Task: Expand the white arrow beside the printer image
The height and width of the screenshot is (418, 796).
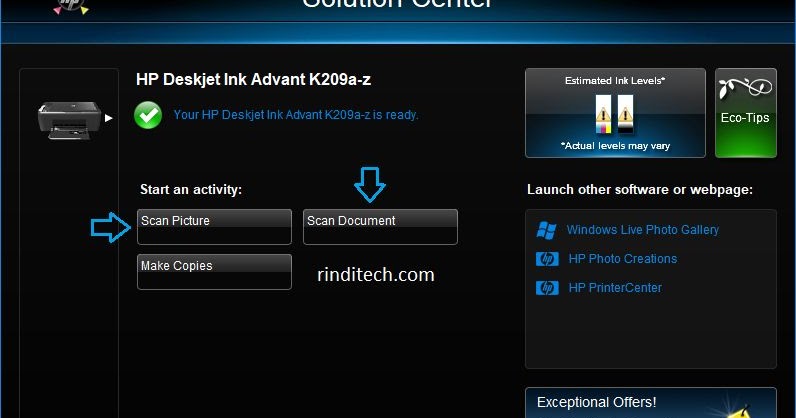Action: pyautogui.click(x=108, y=118)
